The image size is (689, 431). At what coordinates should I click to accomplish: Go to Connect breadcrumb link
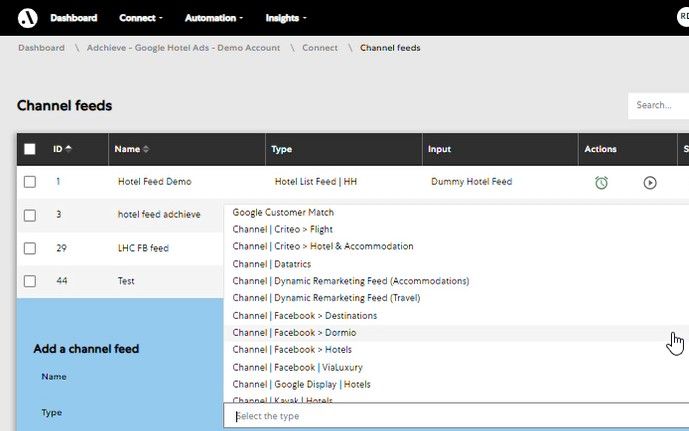(320, 48)
